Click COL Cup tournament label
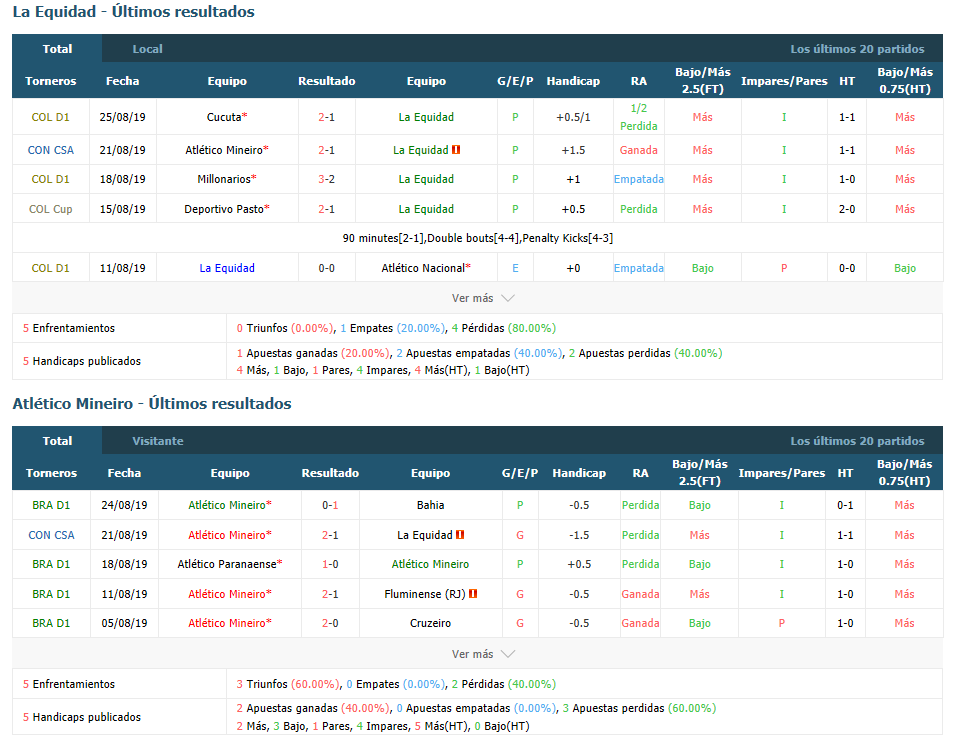The width and height of the screenshot is (953, 743). 50,209
